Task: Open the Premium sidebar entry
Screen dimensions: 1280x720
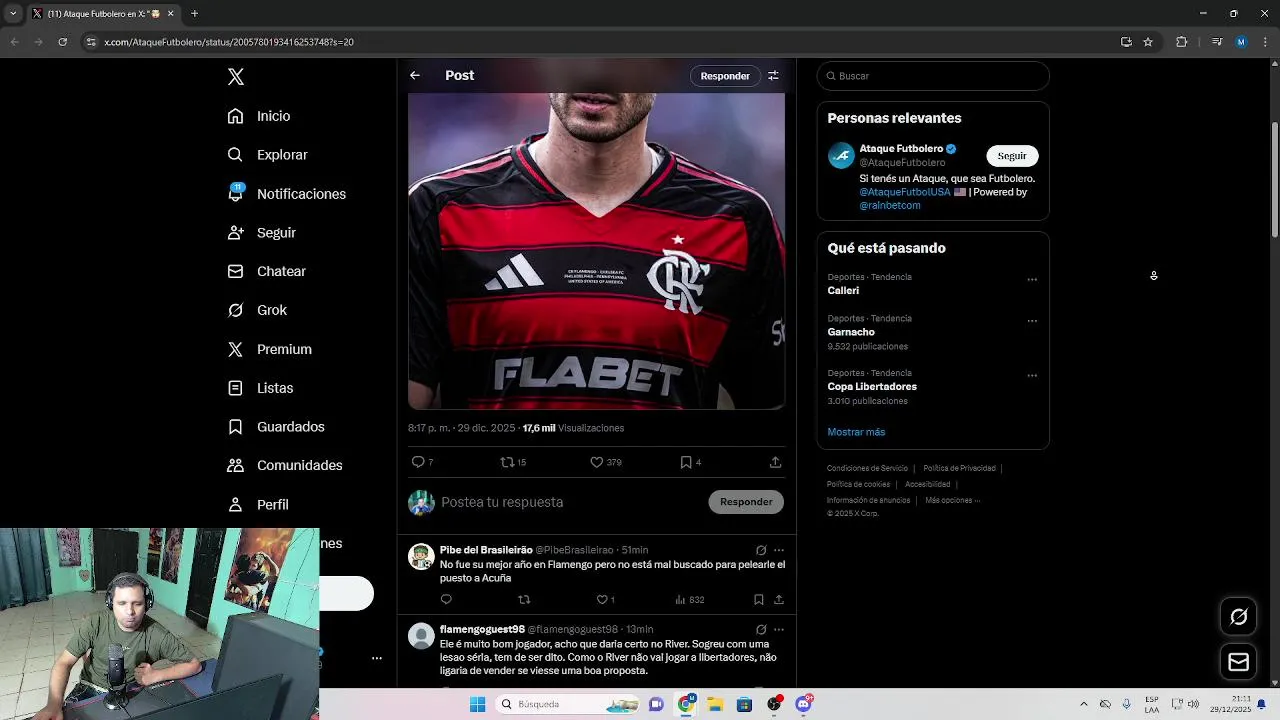Action: click(x=269, y=349)
